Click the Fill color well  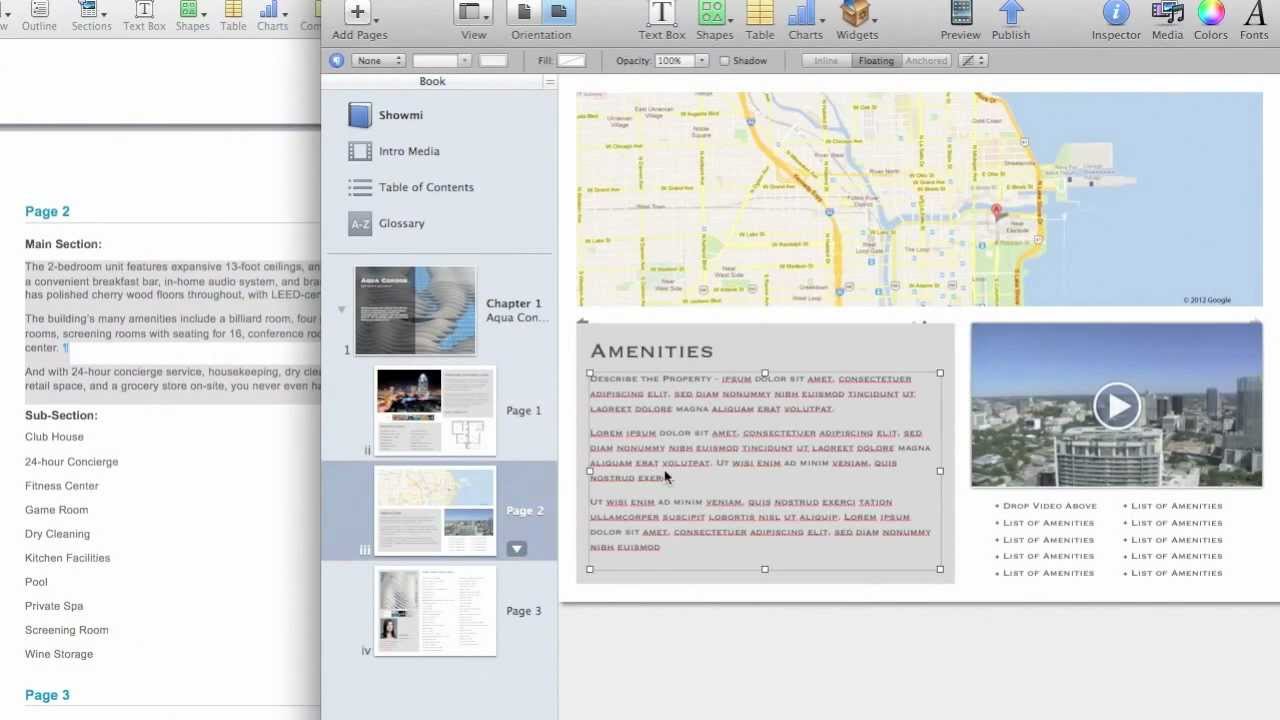tap(571, 61)
